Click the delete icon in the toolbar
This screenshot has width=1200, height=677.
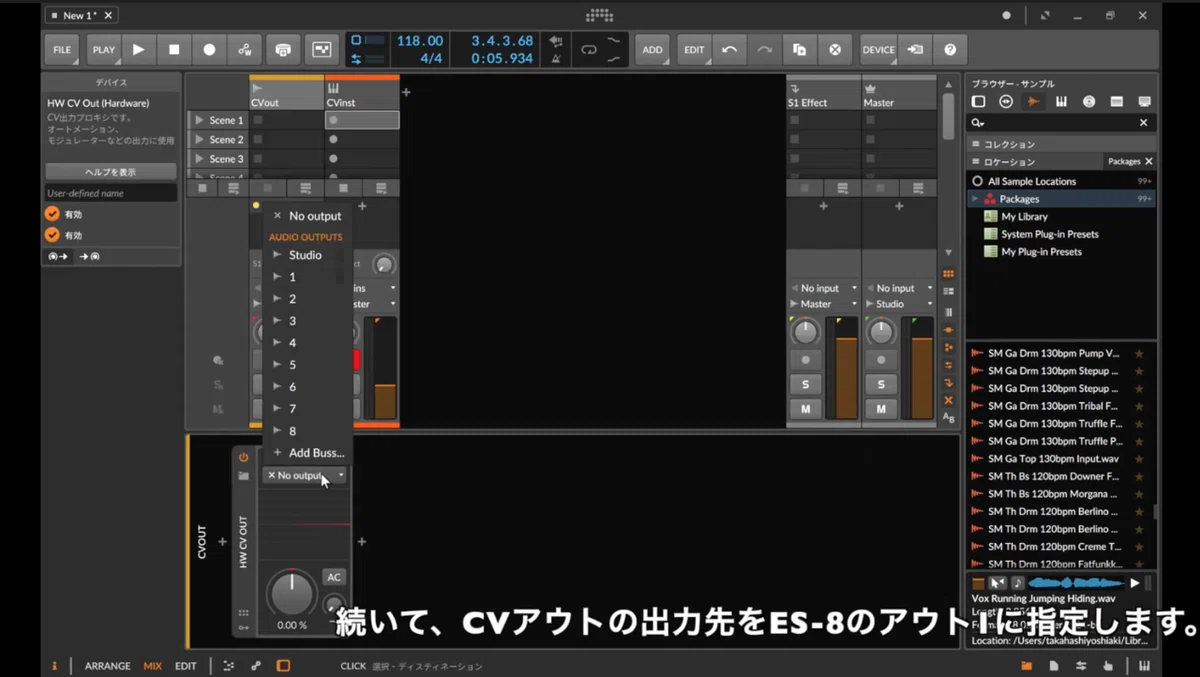point(835,49)
